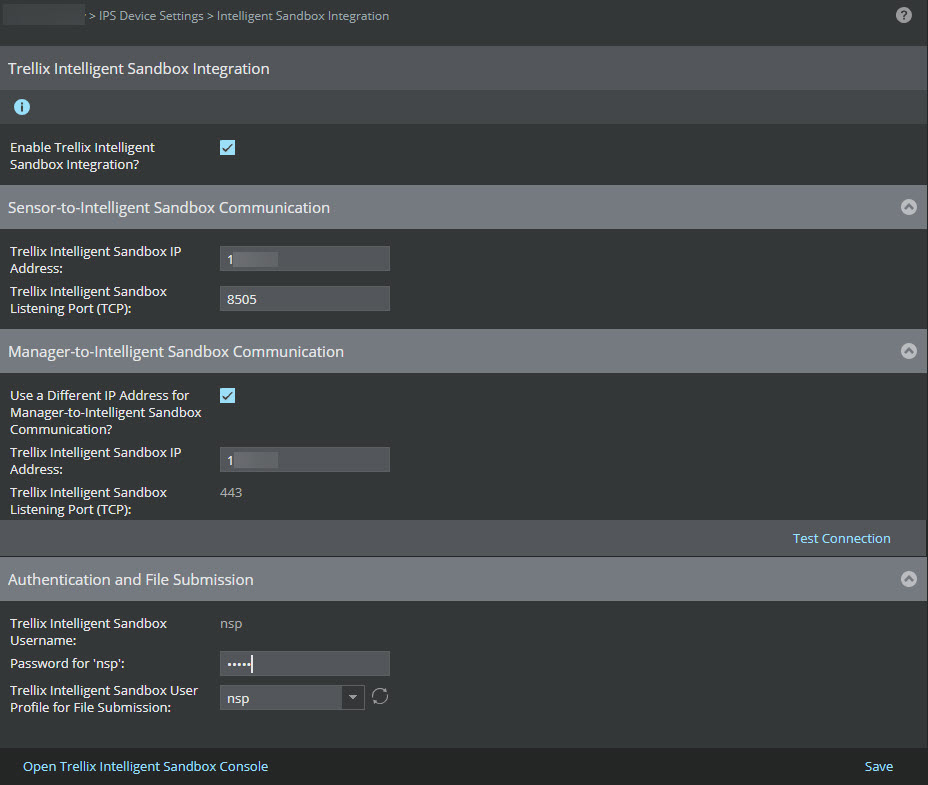
Task: Refresh the user profile list icon
Action: pyautogui.click(x=380, y=697)
